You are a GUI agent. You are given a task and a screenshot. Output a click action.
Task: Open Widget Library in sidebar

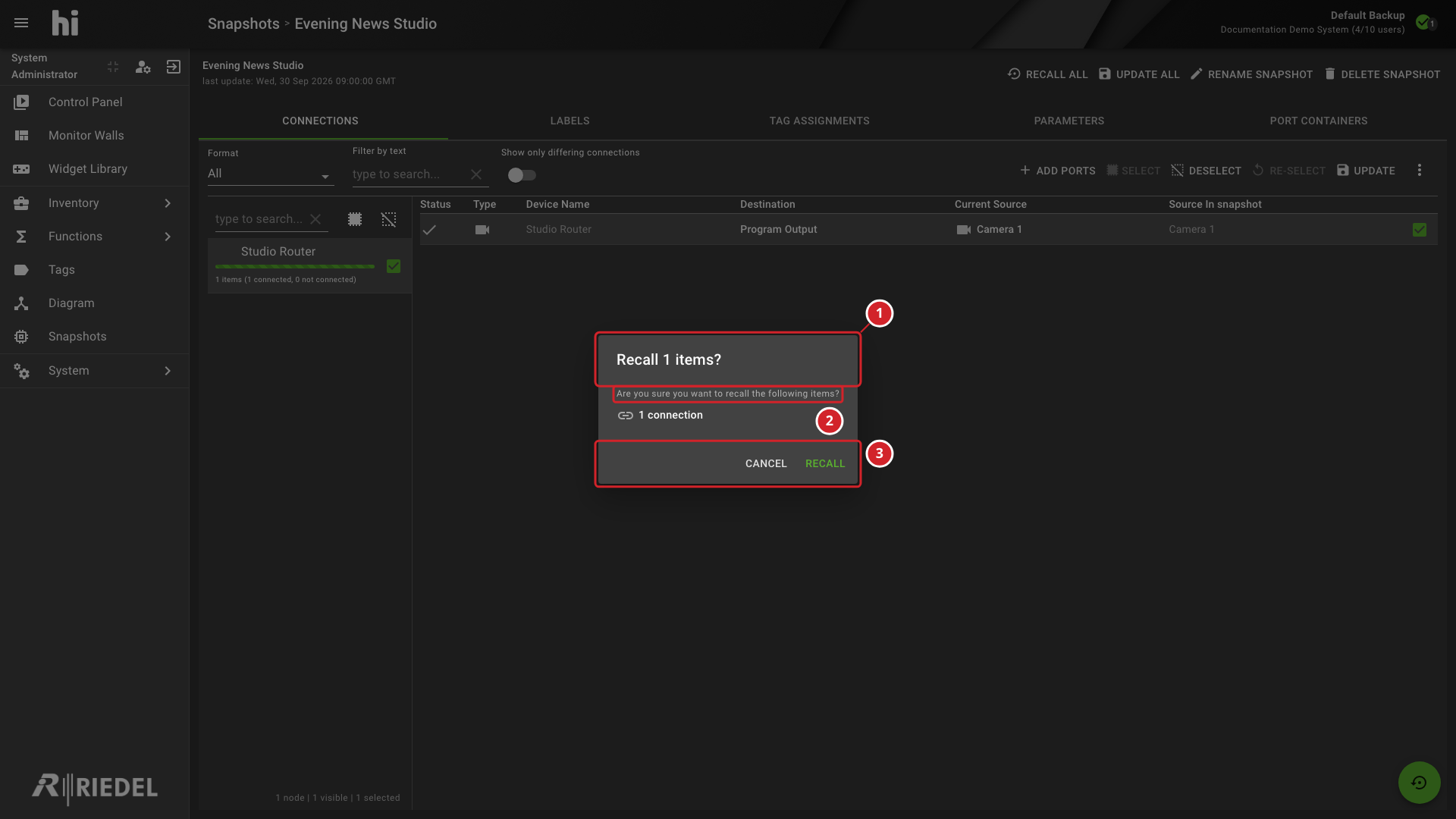pos(95,168)
